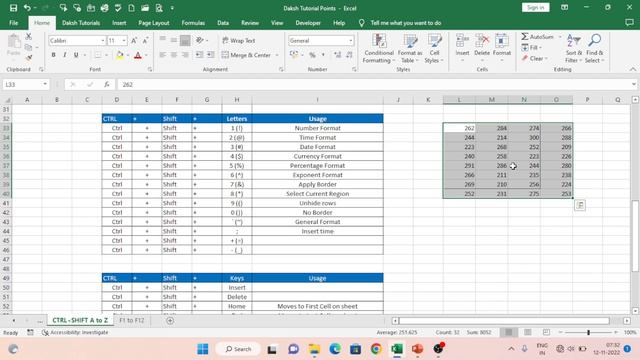640x360 pixels.
Task: Open Format as Table gallery
Action: pyautogui.click(x=410, y=49)
